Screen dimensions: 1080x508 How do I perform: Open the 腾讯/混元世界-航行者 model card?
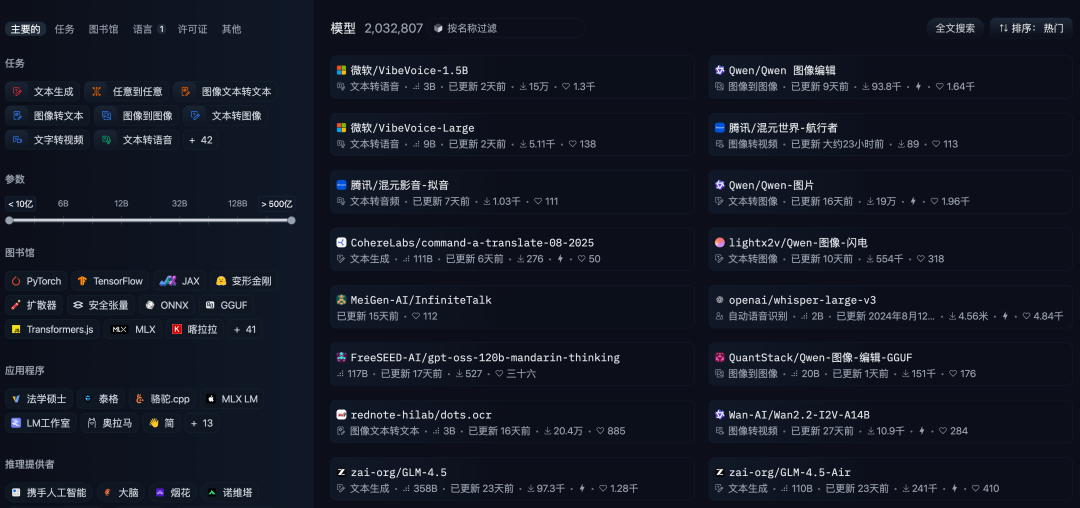click(x=891, y=135)
